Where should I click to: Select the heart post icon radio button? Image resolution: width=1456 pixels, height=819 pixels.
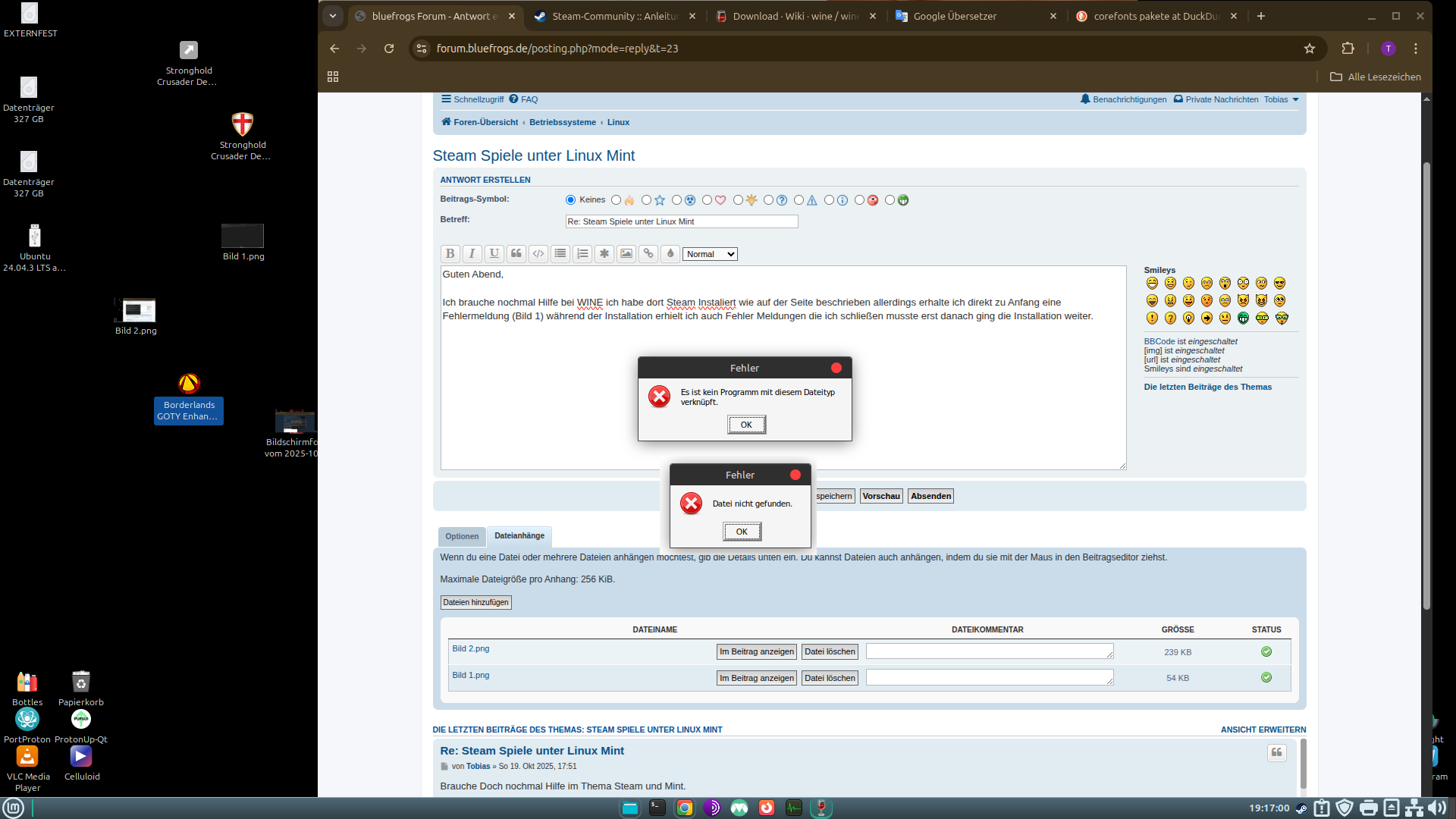[707, 200]
